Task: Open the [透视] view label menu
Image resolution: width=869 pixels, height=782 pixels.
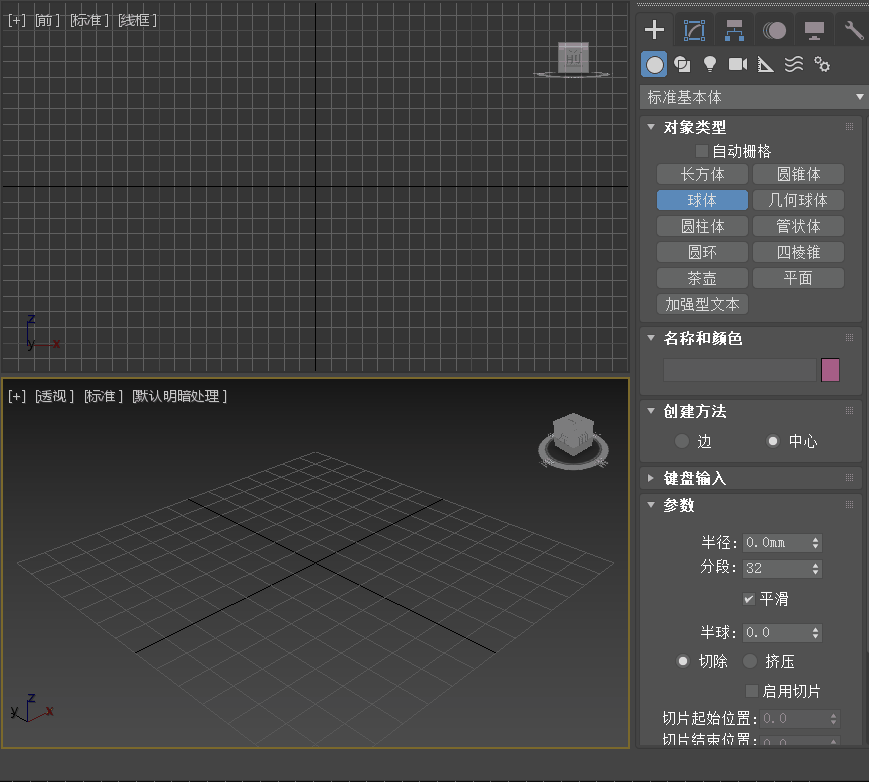Action: coord(54,396)
